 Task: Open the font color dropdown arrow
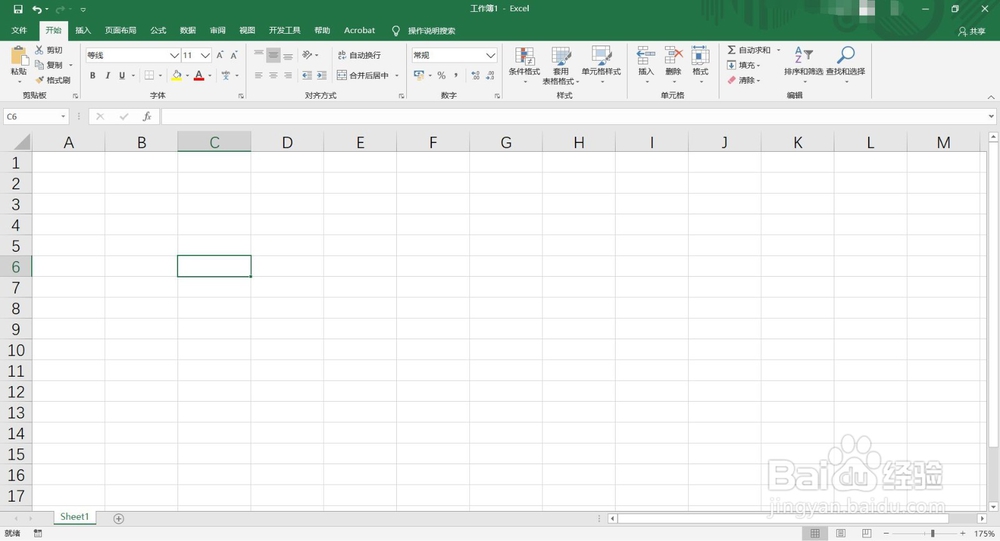(x=210, y=76)
